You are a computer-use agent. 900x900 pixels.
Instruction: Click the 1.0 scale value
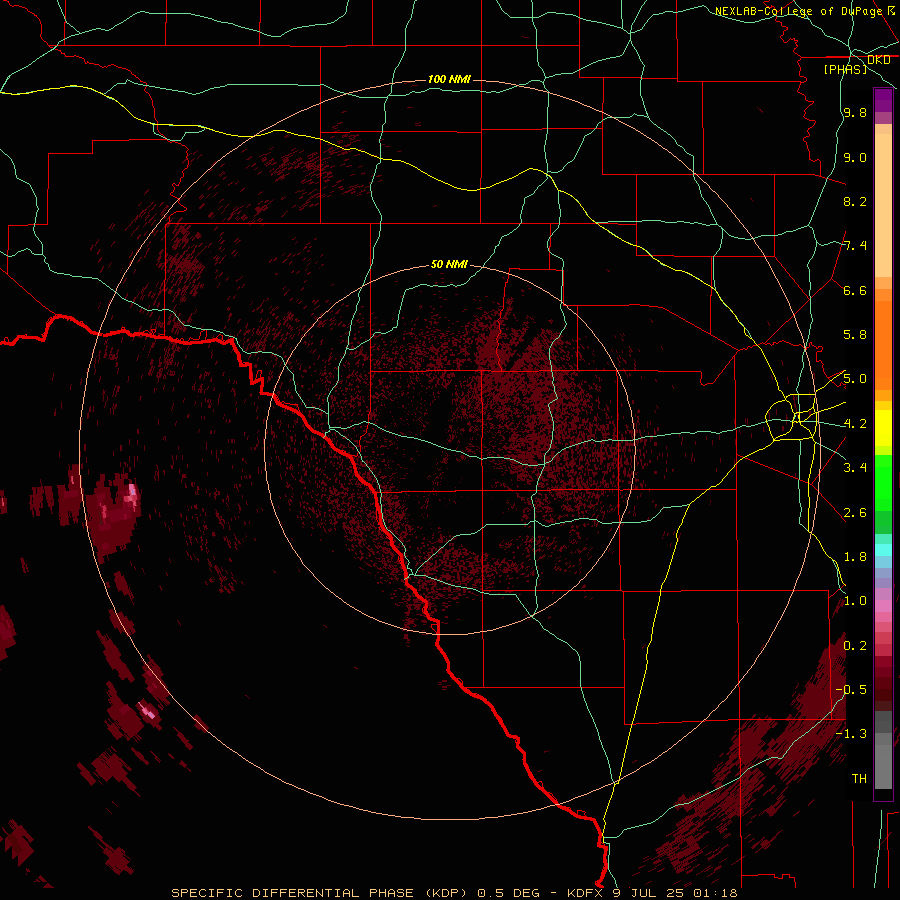855,601
